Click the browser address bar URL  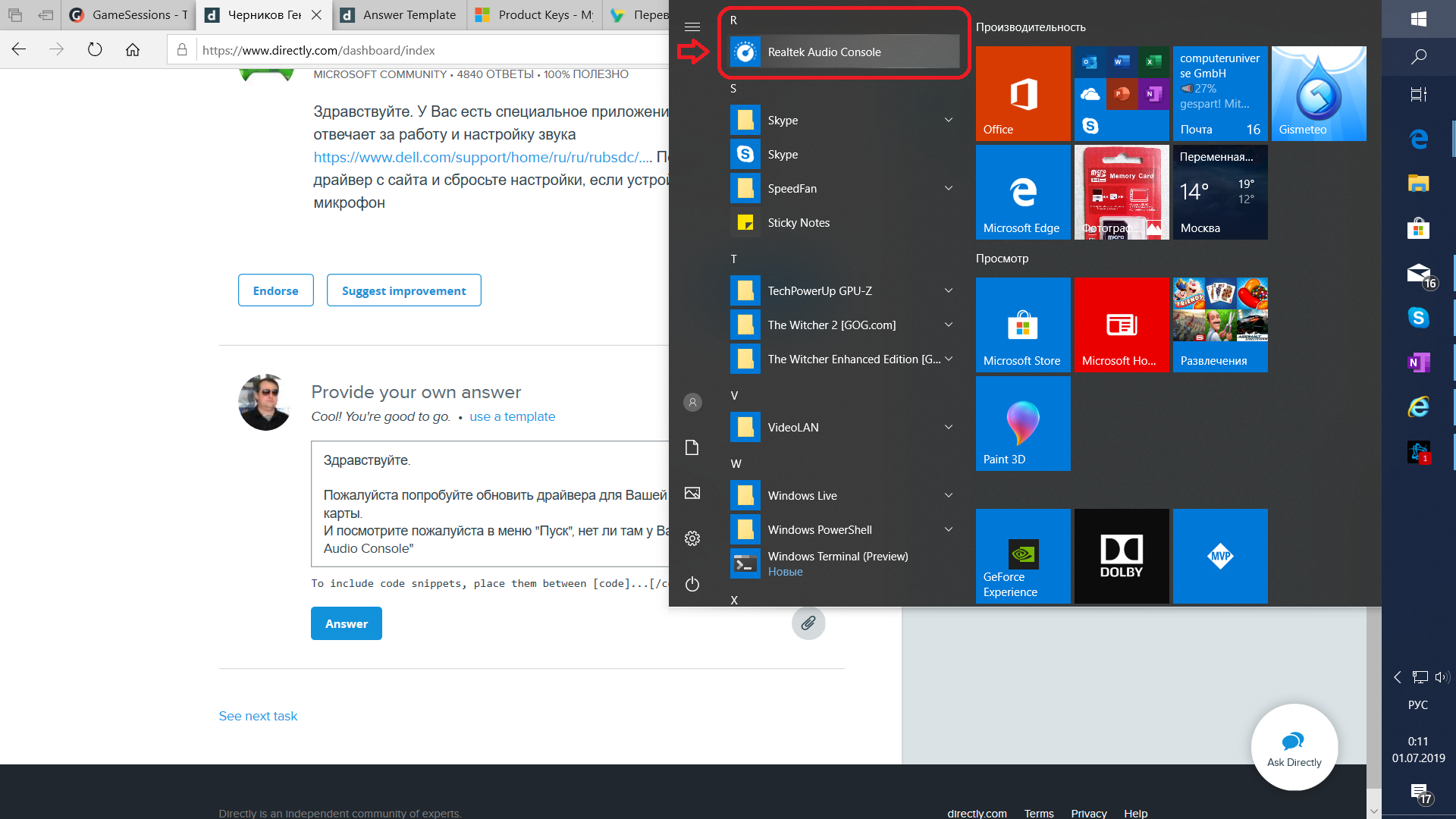coord(318,50)
